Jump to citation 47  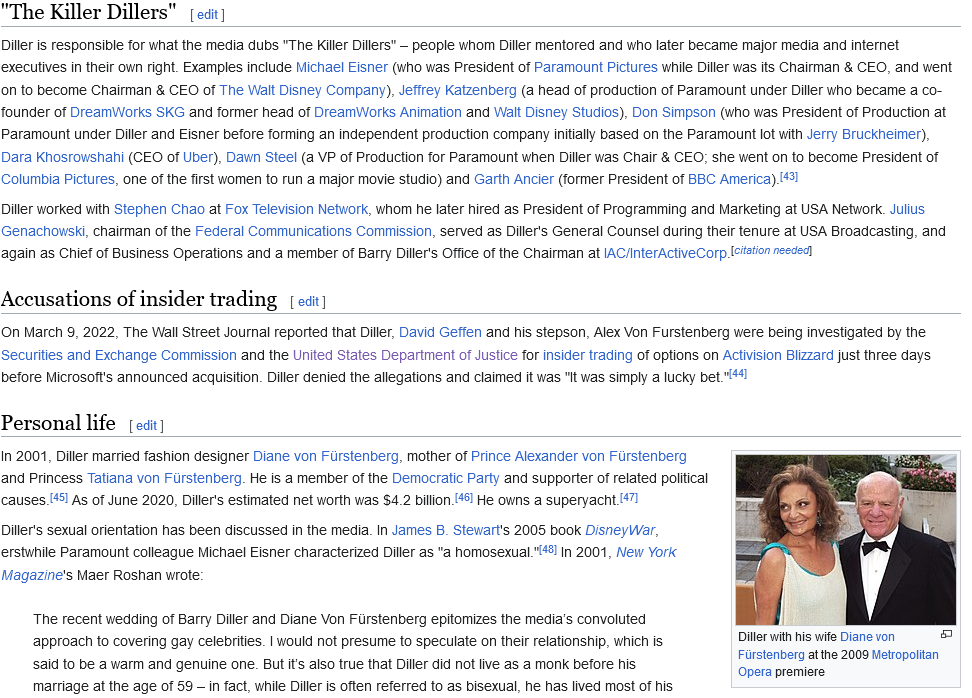point(629,498)
